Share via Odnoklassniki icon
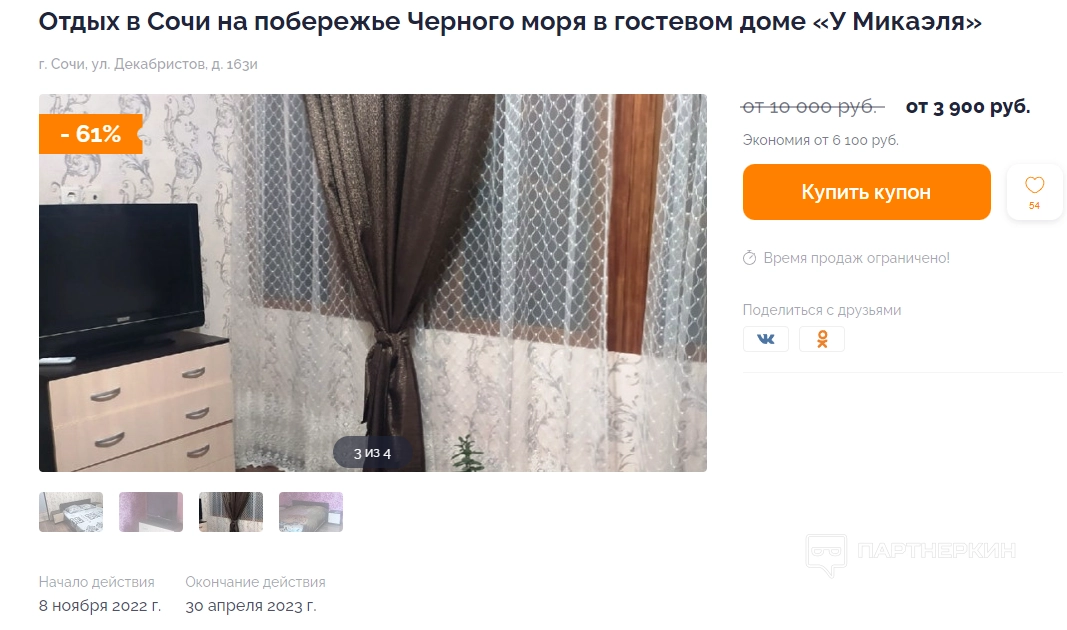The height and width of the screenshot is (630, 1067). pos(822,339)
